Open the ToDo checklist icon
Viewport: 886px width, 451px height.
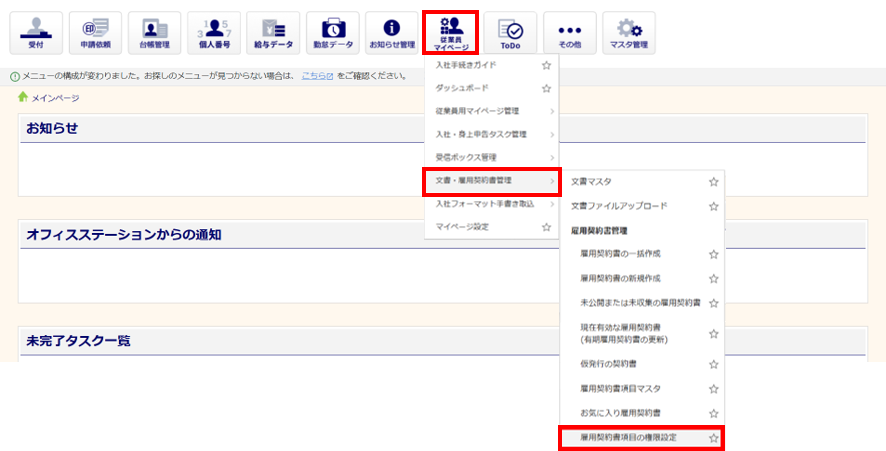[510, 33]
